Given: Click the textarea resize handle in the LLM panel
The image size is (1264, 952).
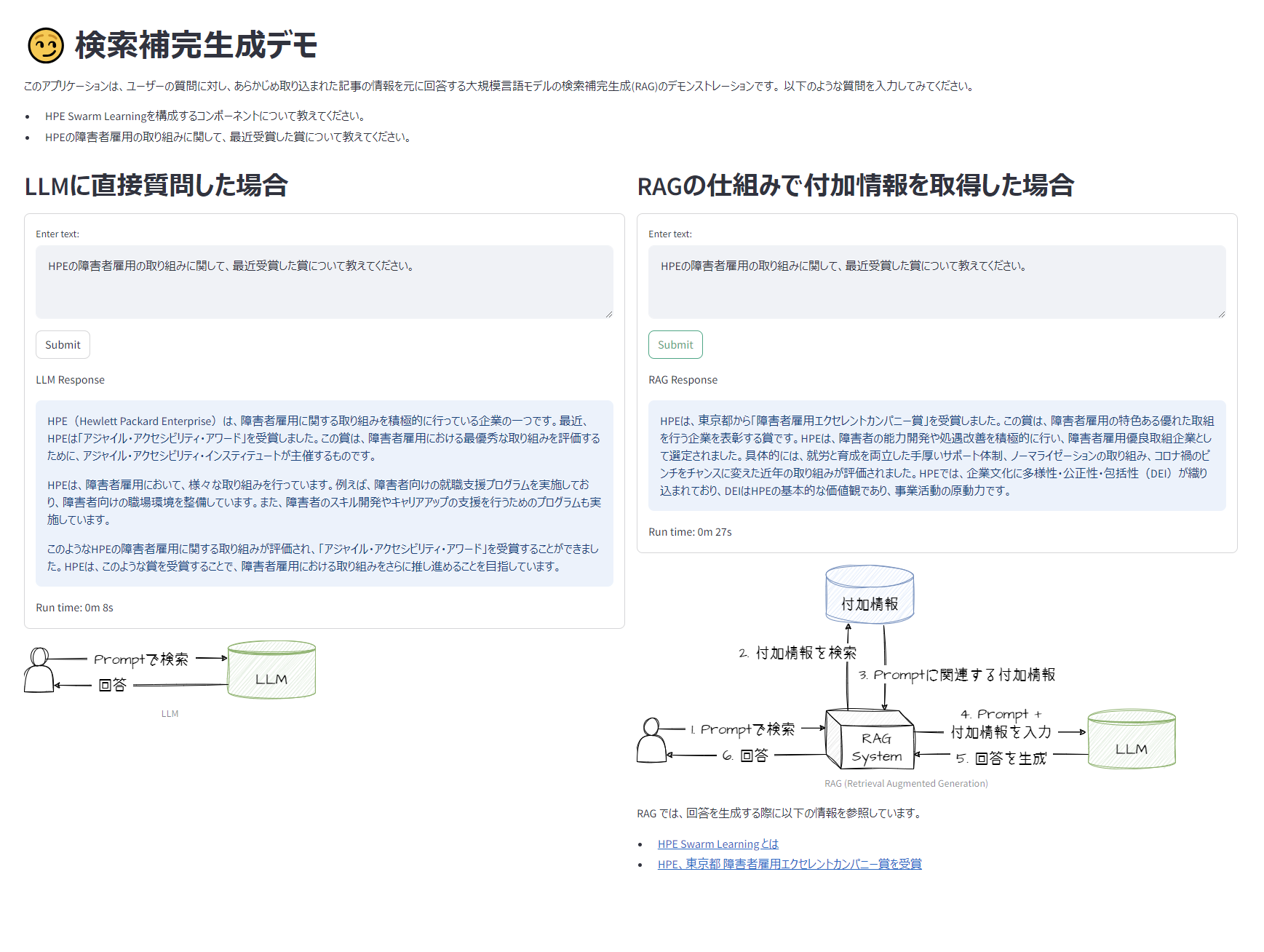Looking at the screenshot, I should click(609, 314).
